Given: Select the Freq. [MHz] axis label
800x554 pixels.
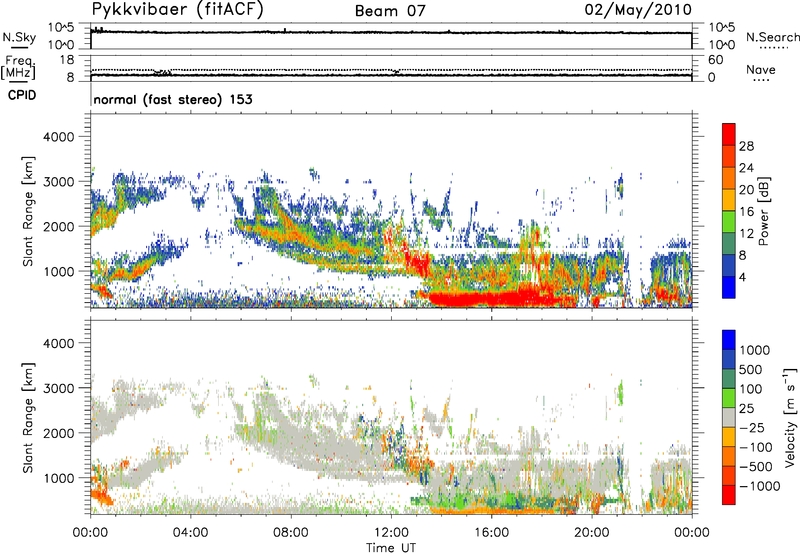Looking at the screenshot, I should [x=19, y=67].
